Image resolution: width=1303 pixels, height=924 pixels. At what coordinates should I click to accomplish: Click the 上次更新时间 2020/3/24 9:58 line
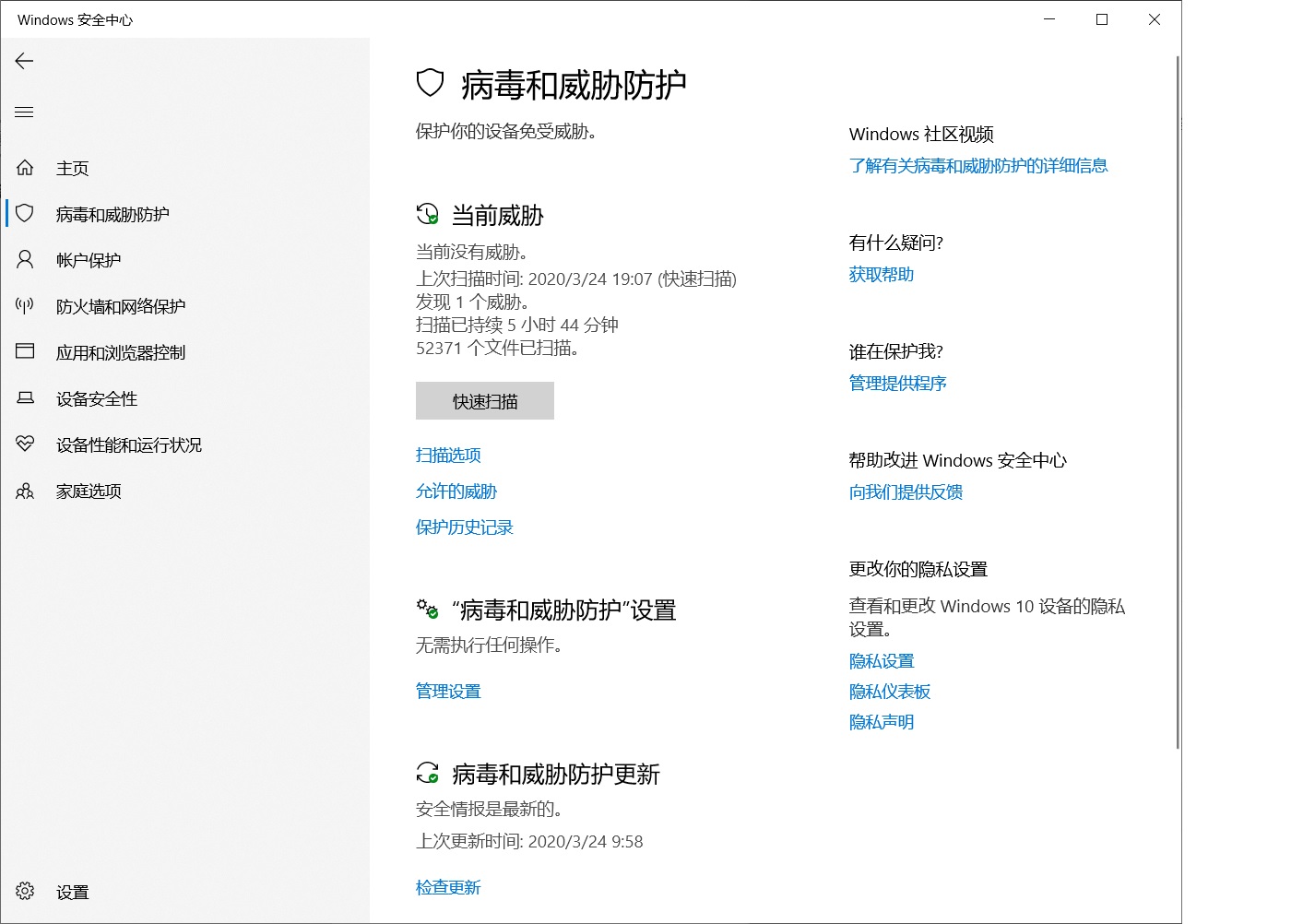coord(529,841)
